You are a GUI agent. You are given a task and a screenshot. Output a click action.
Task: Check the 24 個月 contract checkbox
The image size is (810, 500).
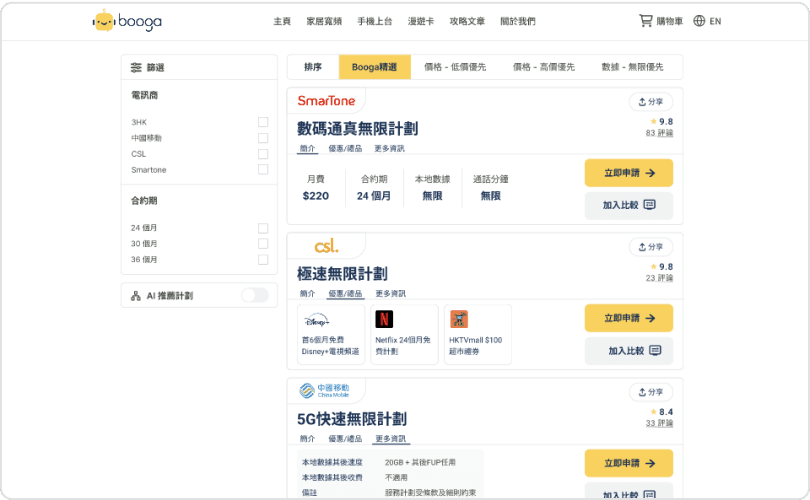(263, 228)
